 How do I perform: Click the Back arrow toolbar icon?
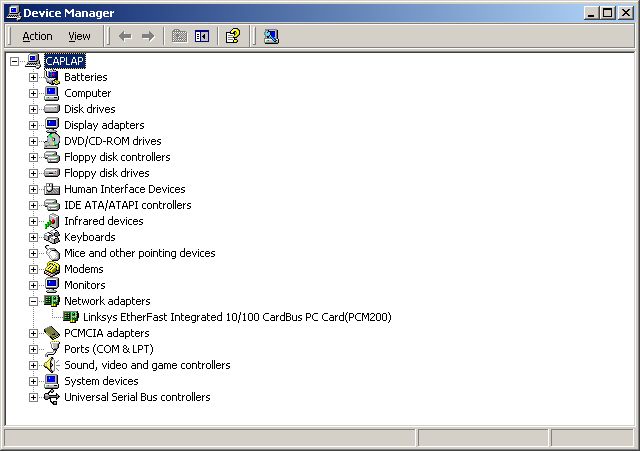click(125, 36)
